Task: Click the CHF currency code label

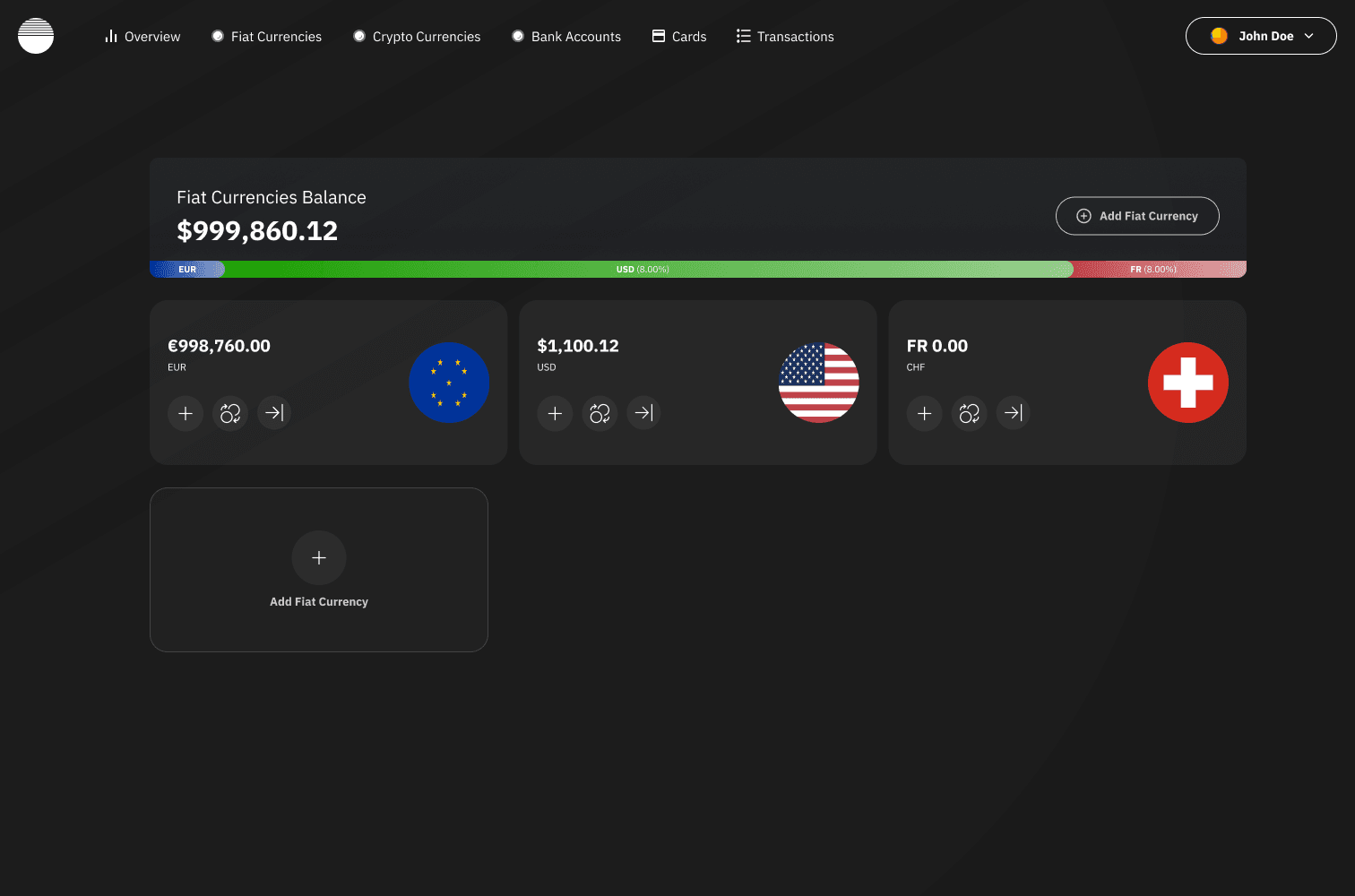Action: (916, 367)
